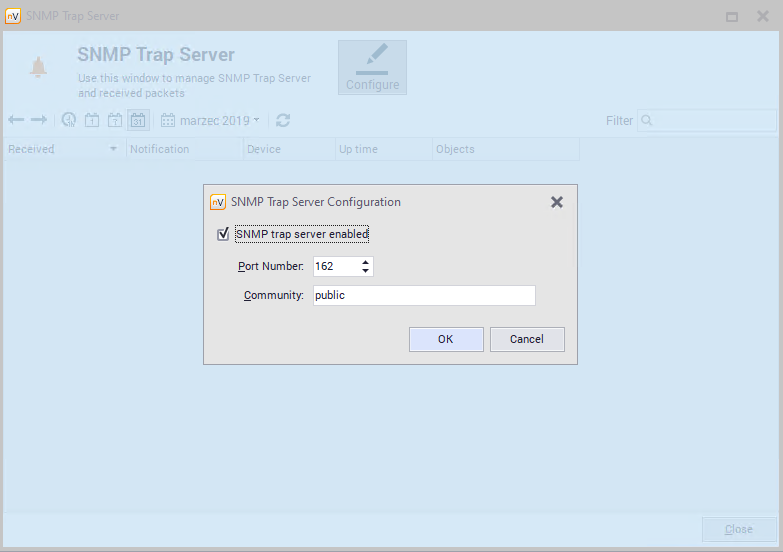Toggle the SNMP trap server enabled checkbox
The width and height of the screenshot is (783, 552).
223,234
